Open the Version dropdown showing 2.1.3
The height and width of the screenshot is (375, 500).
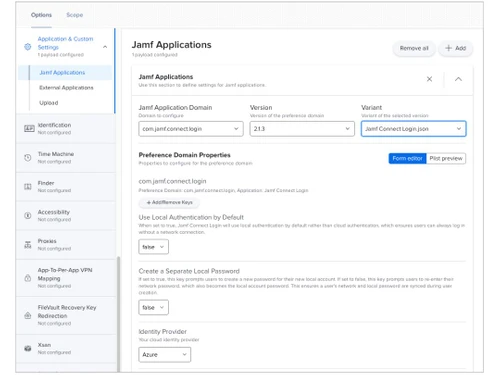point(302,129)
